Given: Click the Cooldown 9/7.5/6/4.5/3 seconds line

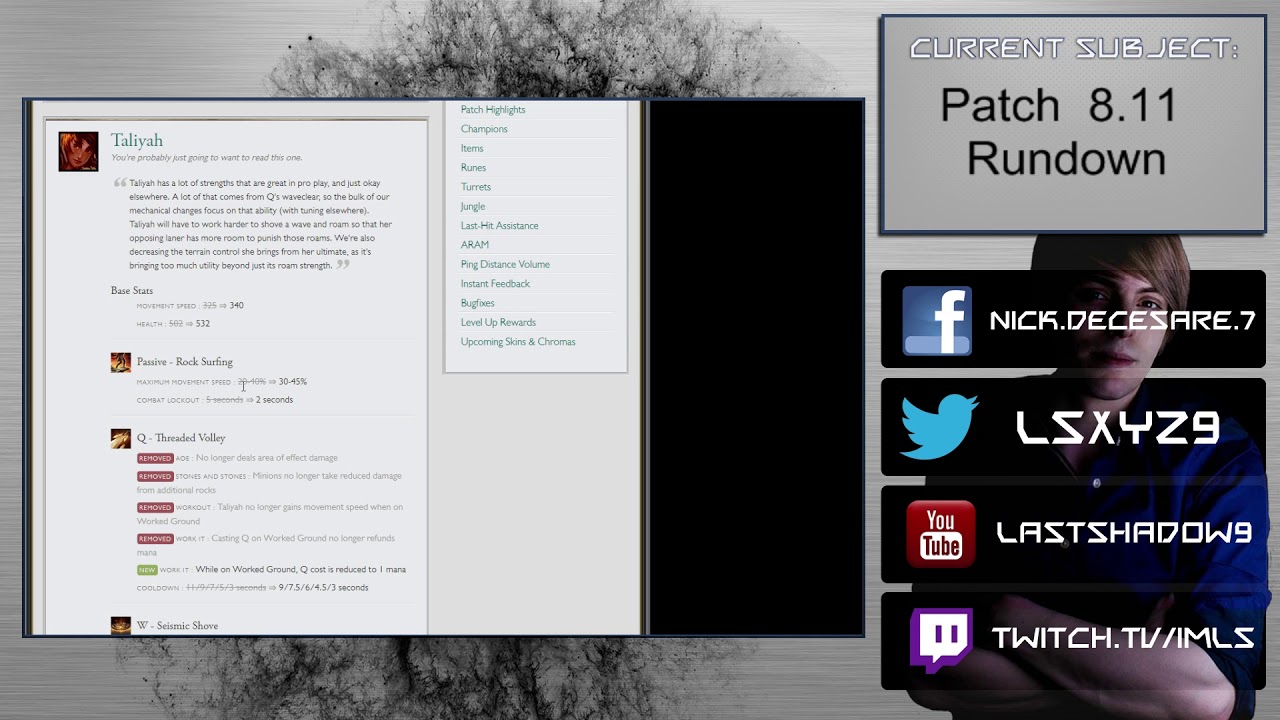Looking at the screenshot, I should [253, 588].
